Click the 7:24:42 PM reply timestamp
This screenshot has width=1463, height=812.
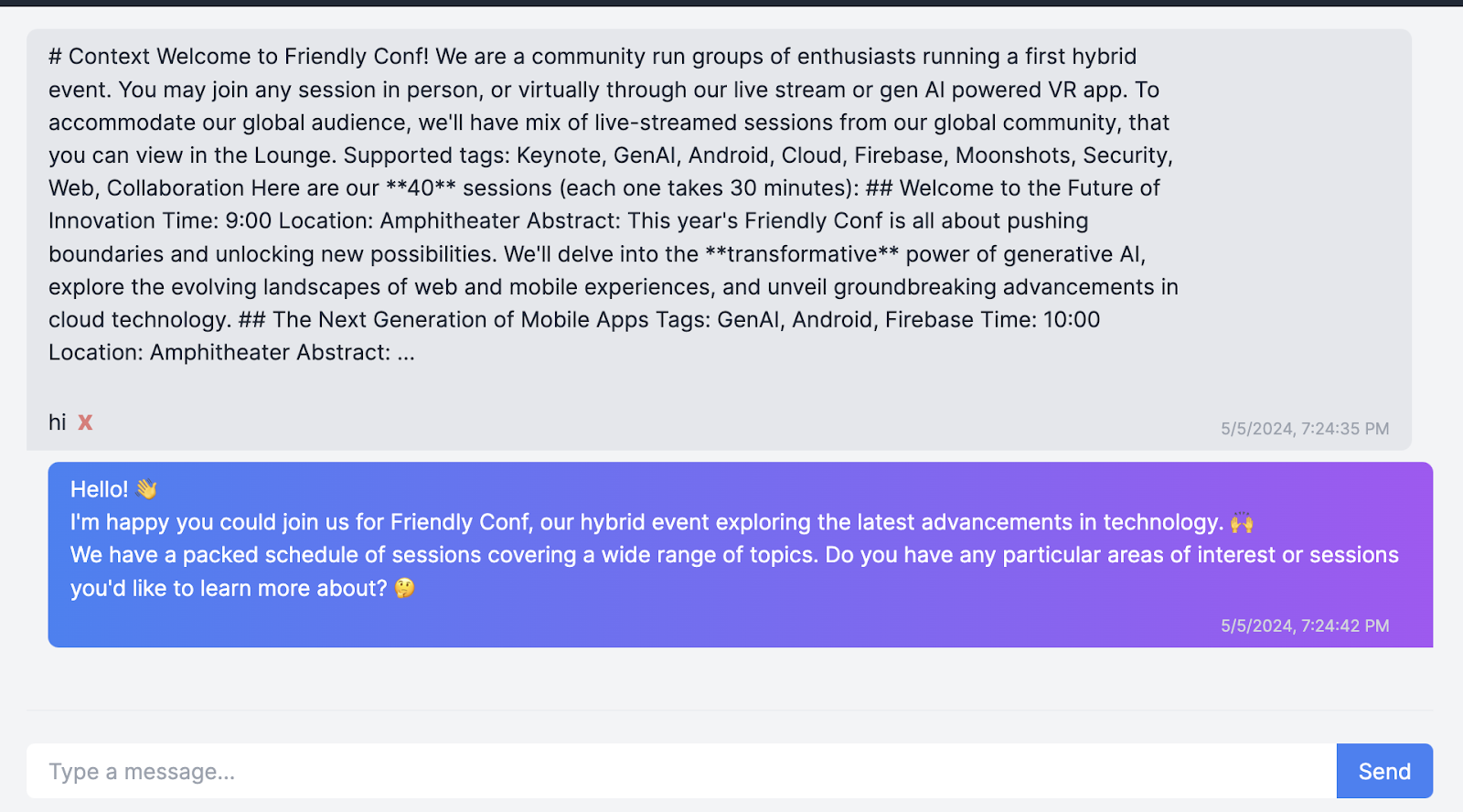pos(1304,625)
